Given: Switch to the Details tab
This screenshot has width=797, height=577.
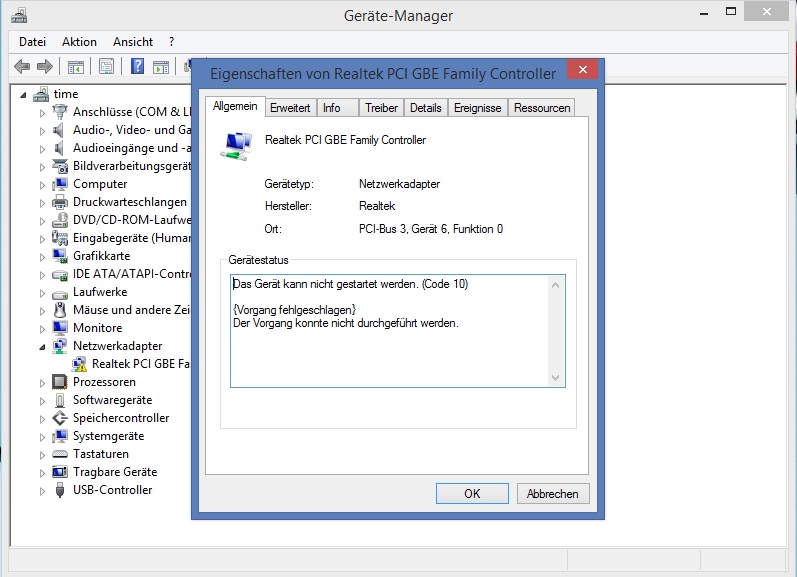Looking at the screenshot, I should pyautogui.click(x=425, y=108).
